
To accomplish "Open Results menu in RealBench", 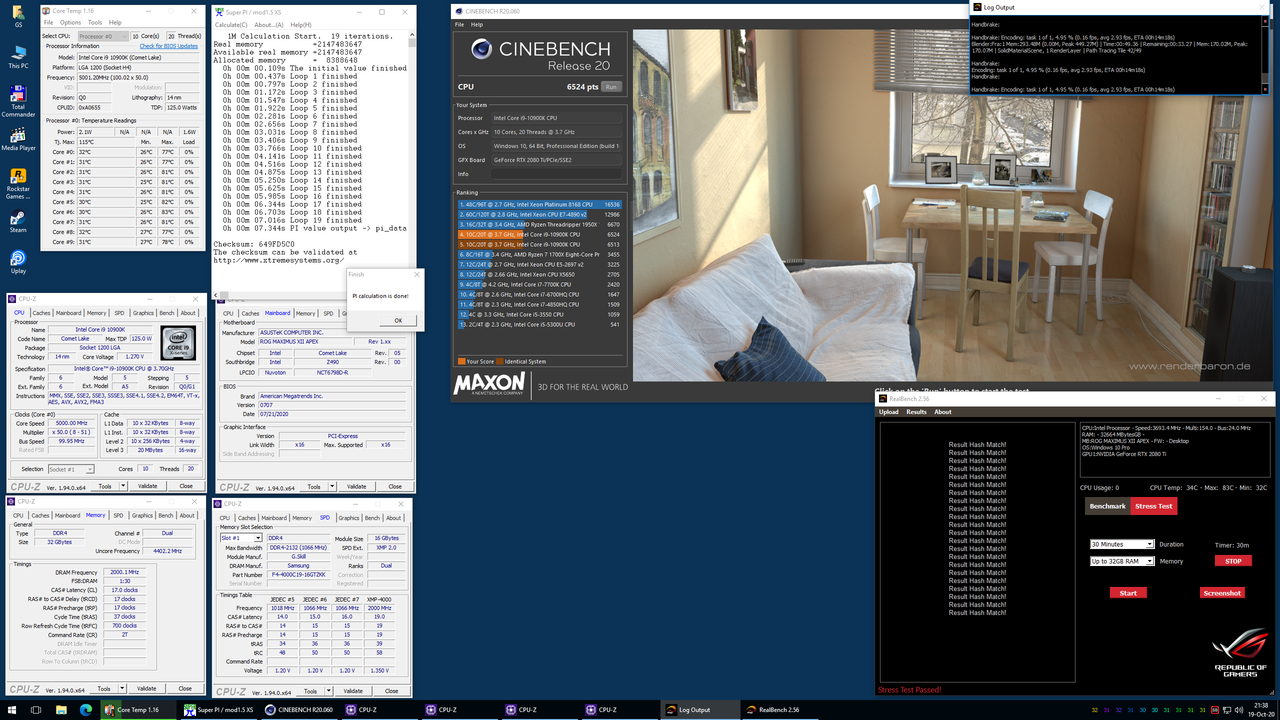I will point(916,412).
